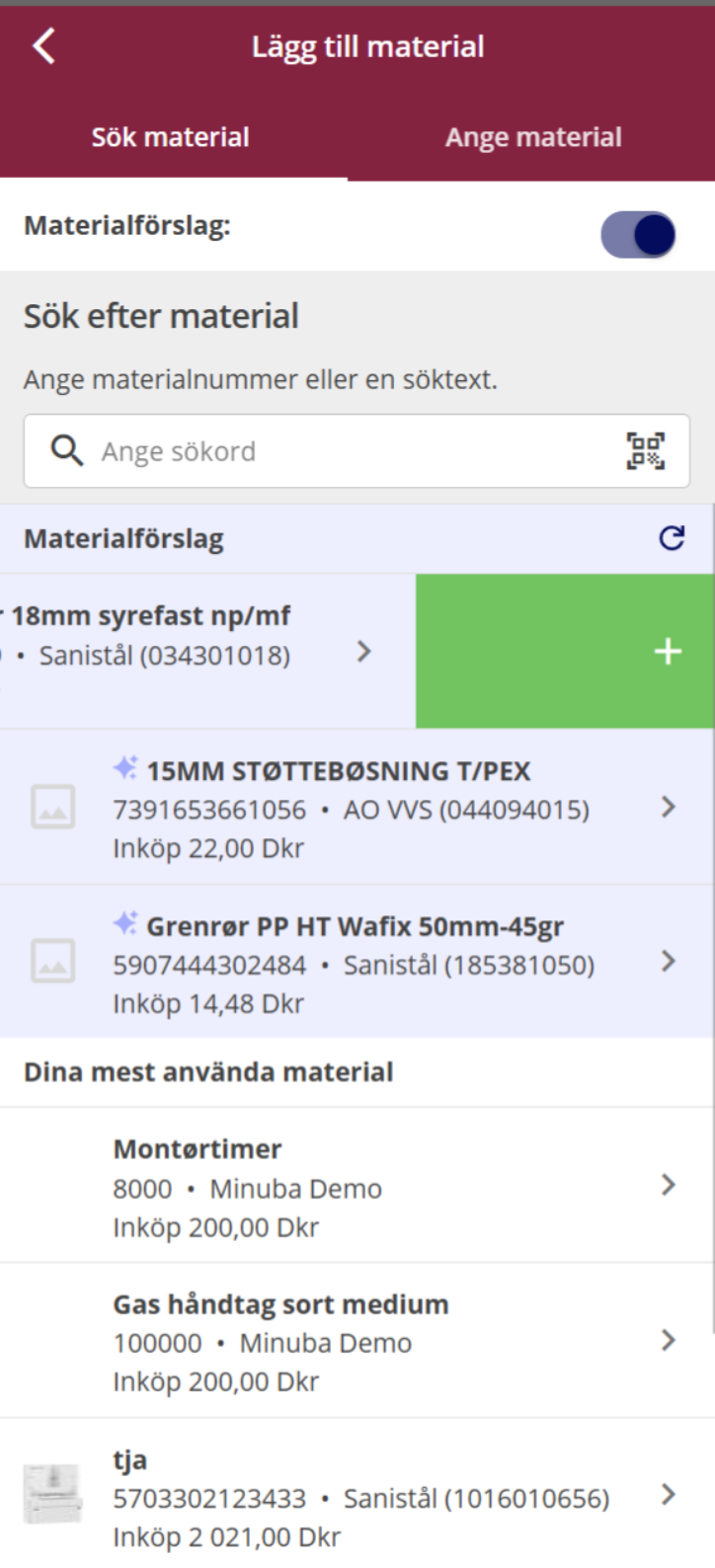Refresh the Materialförslag suggestions
The image size is (715, 1568).
672,538
